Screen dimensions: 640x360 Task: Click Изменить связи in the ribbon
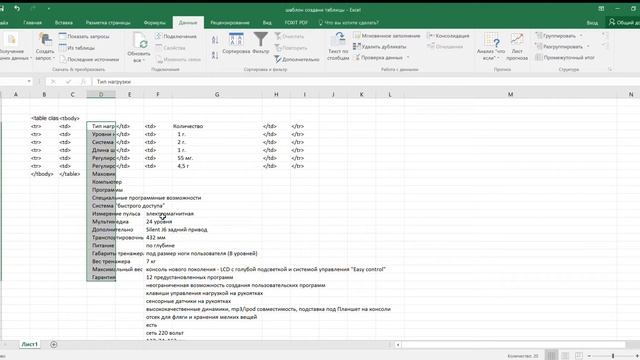(178, 59)
